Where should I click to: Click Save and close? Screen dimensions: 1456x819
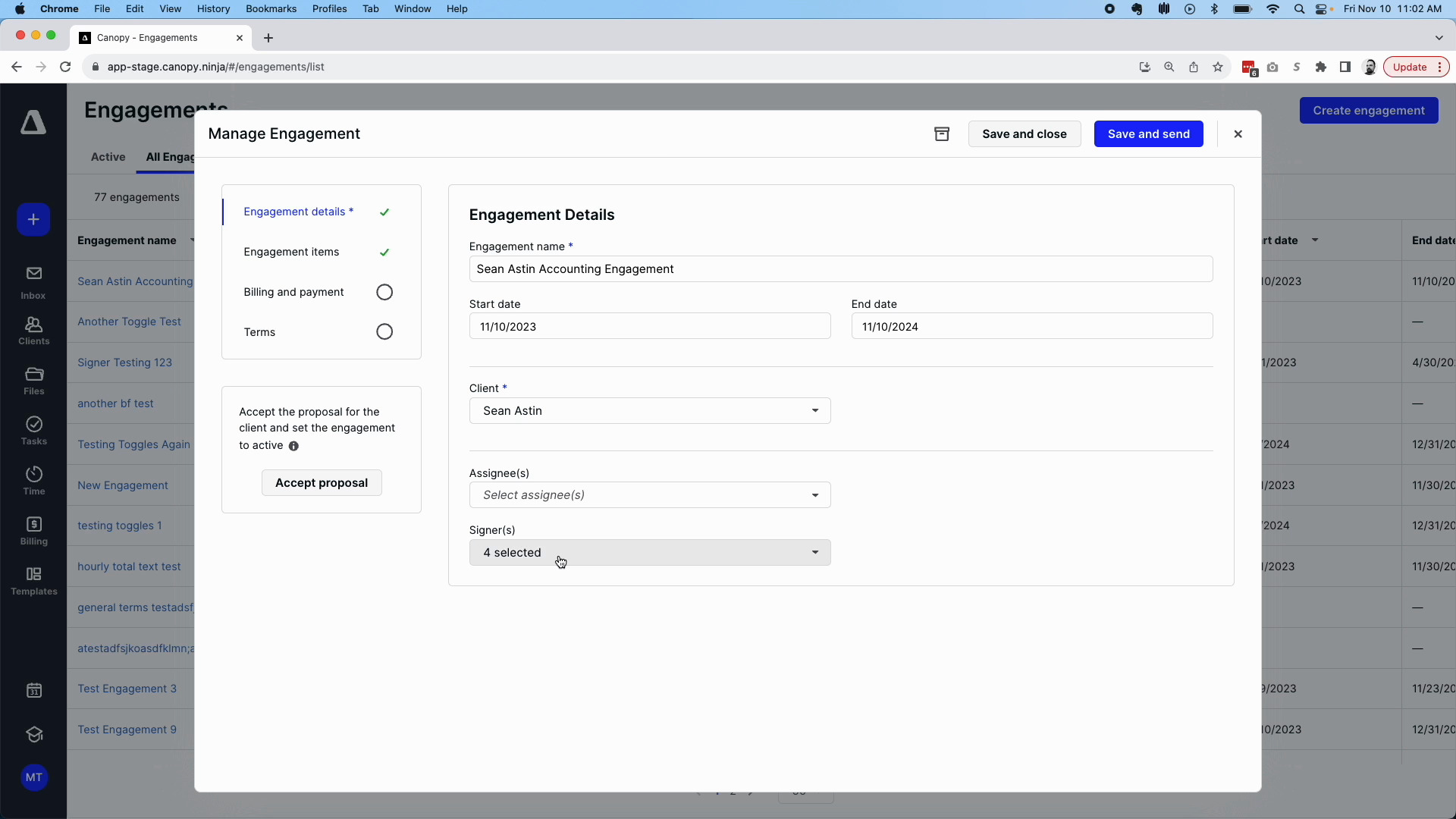point(1025,134)
